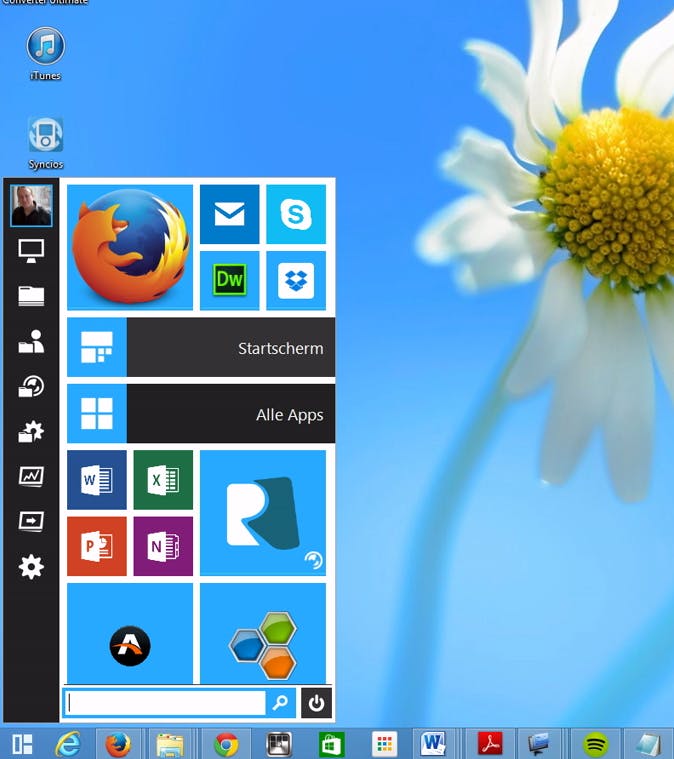
Task: Open Adobe Acrobat from taskbar
Action: coord(490,744)
